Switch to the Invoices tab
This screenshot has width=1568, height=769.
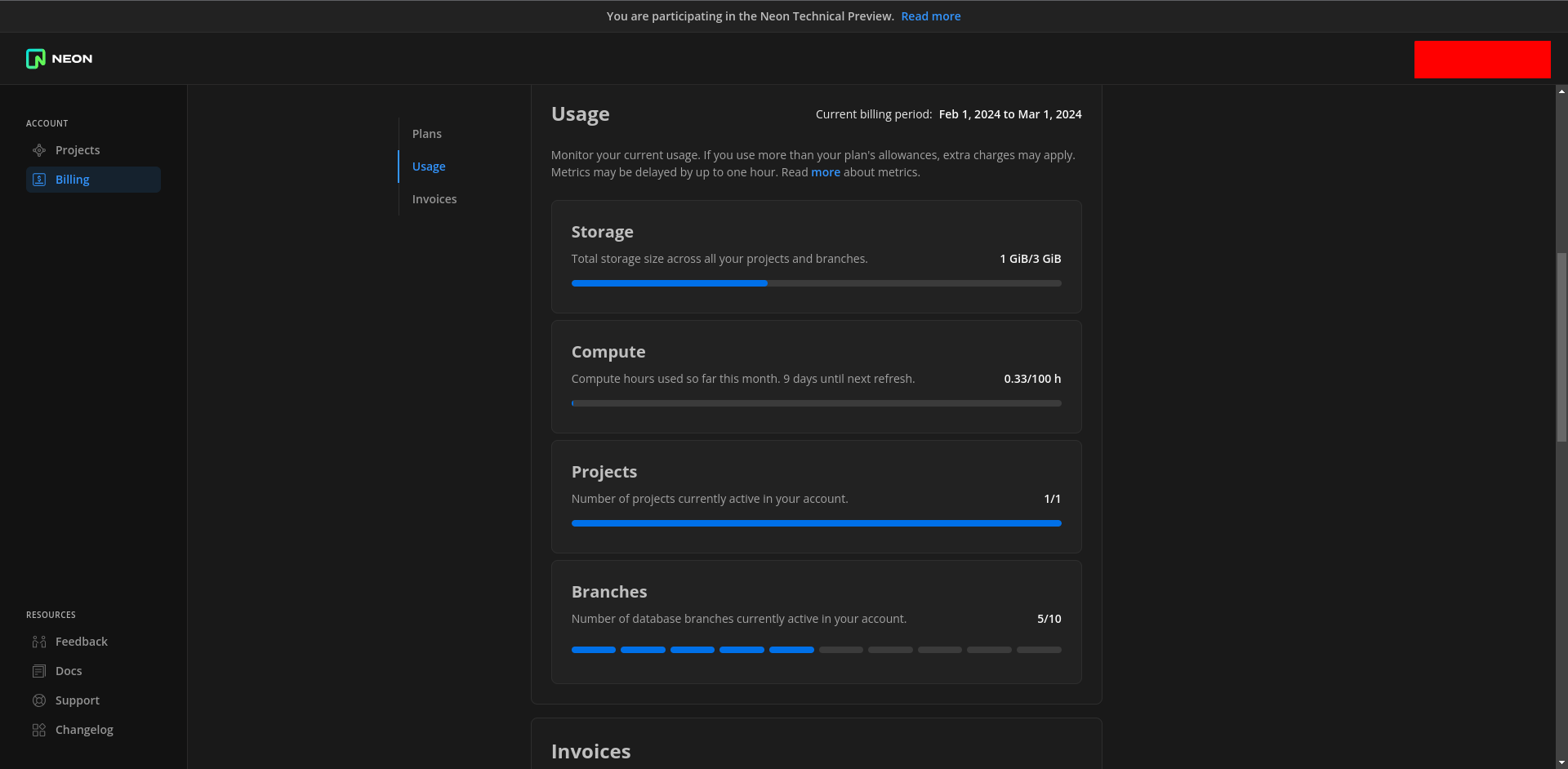(x=434, y=199)
